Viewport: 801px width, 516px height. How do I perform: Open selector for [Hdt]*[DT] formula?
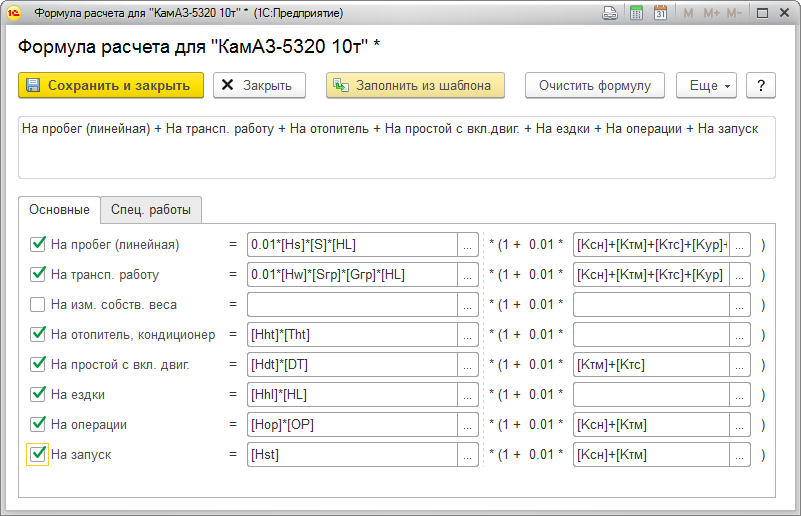[467, 364]
